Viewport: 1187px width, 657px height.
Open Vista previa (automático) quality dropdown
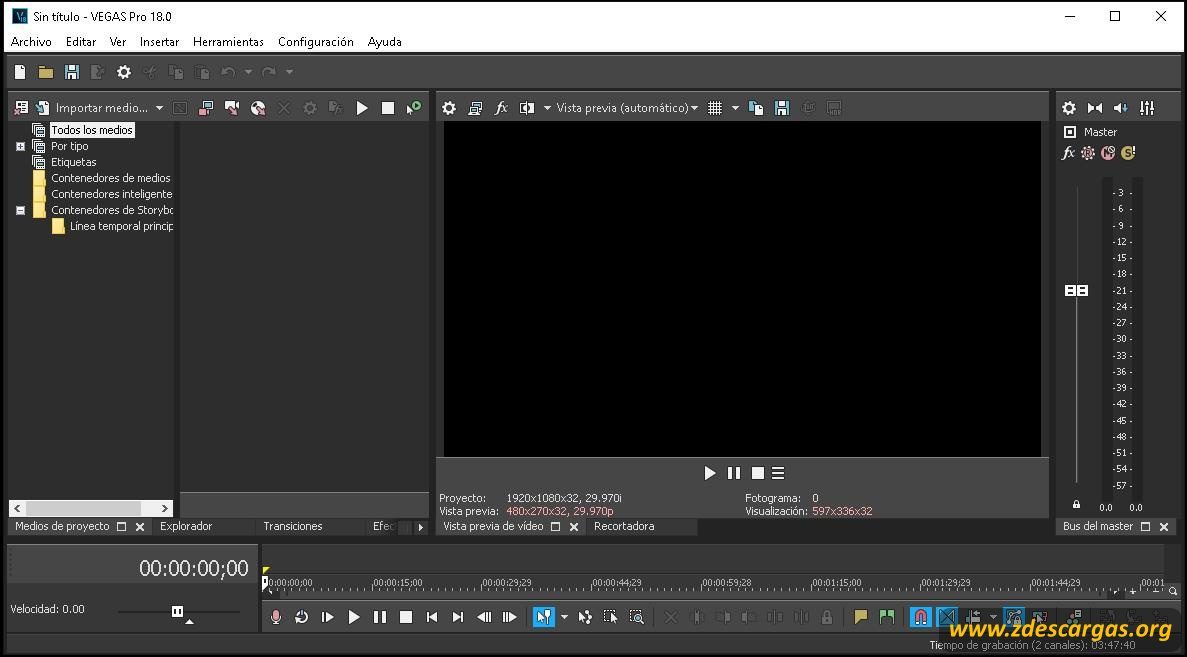pos(627,108)
